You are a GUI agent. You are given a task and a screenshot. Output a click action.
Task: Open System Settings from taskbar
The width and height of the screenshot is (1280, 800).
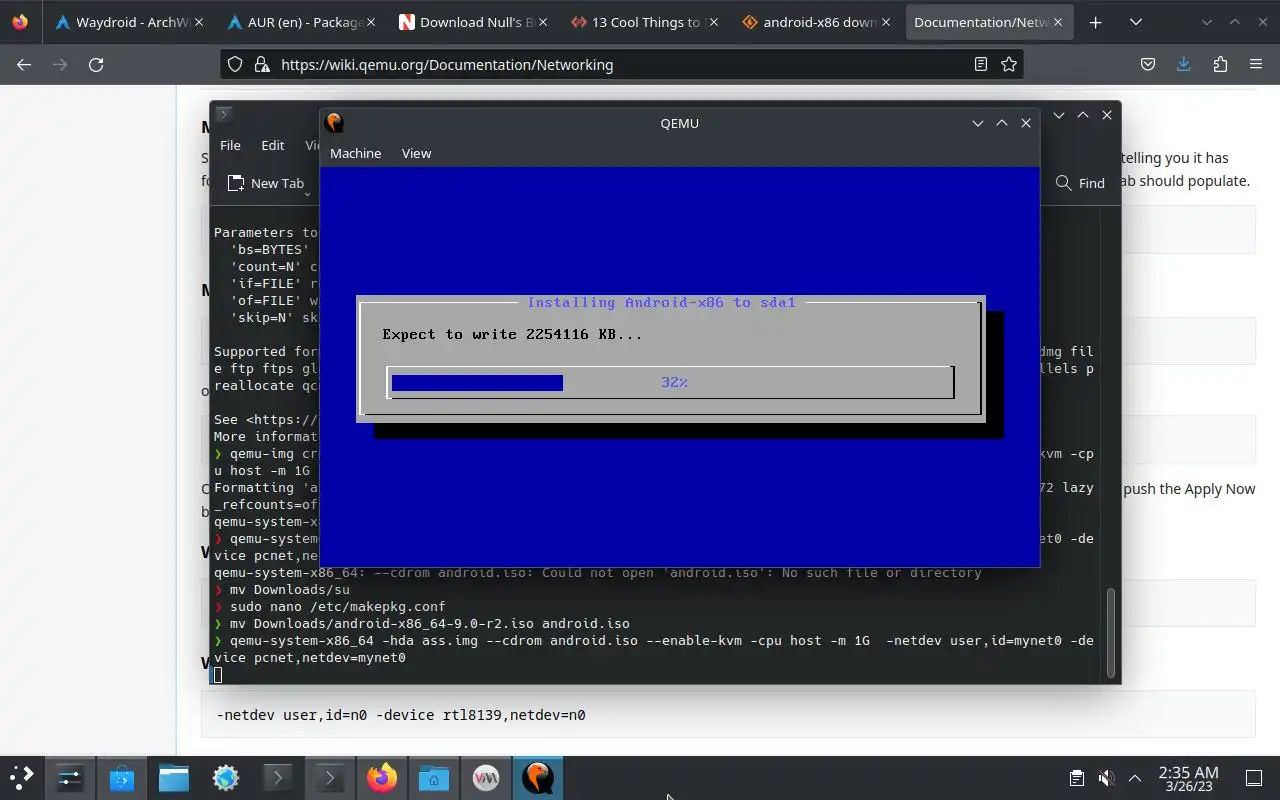tap(69, 777)
